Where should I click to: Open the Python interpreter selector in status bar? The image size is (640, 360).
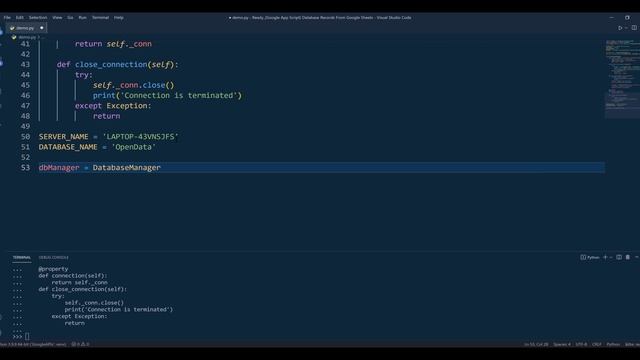tap(33, 344)
